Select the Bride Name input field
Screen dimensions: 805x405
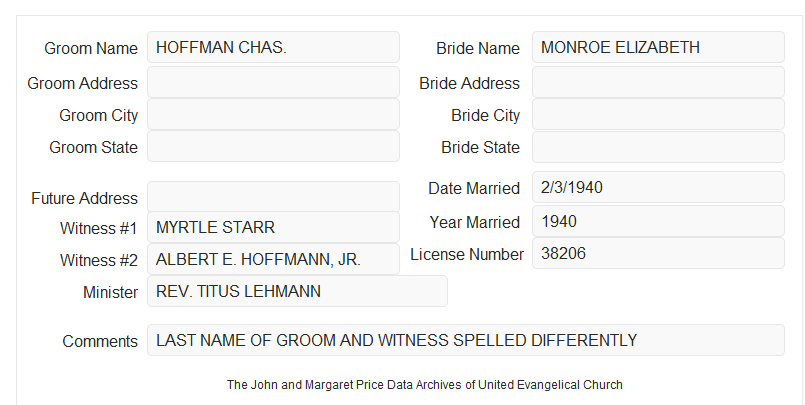pos(658,47)
